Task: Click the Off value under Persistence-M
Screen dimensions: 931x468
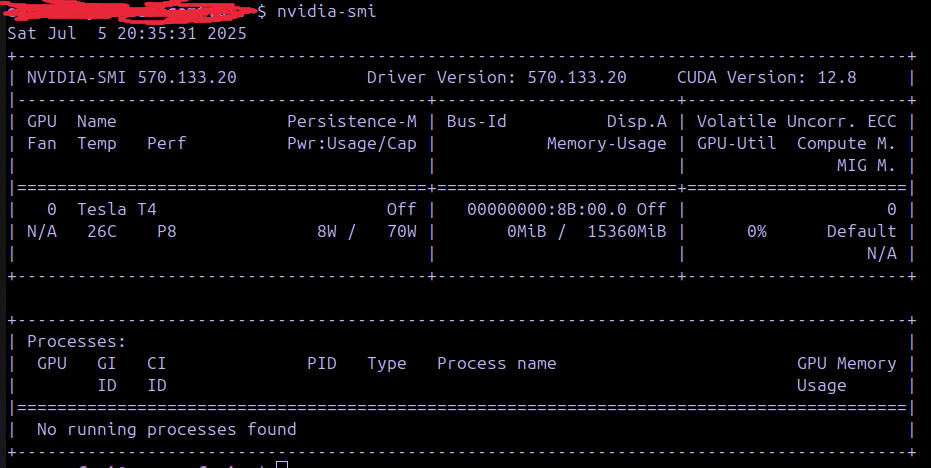Action: pyautogui.click(x=401, y=210)
